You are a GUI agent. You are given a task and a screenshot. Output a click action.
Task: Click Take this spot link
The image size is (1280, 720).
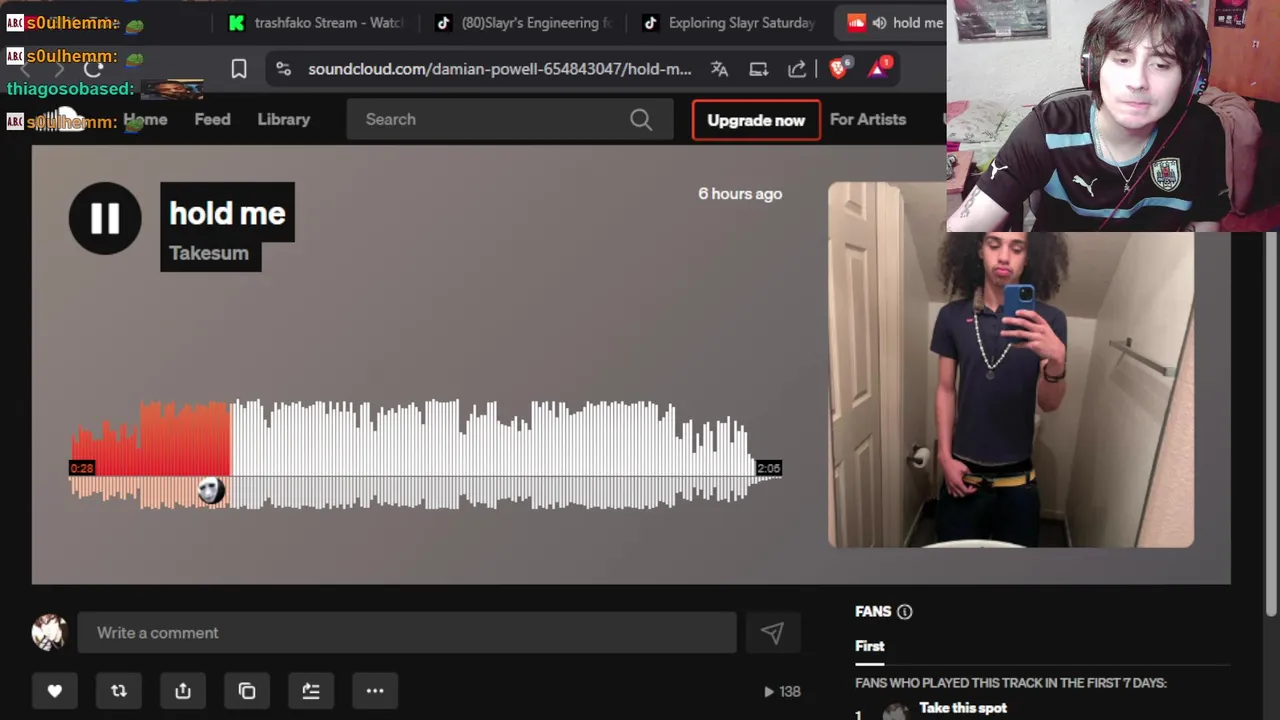963,708
